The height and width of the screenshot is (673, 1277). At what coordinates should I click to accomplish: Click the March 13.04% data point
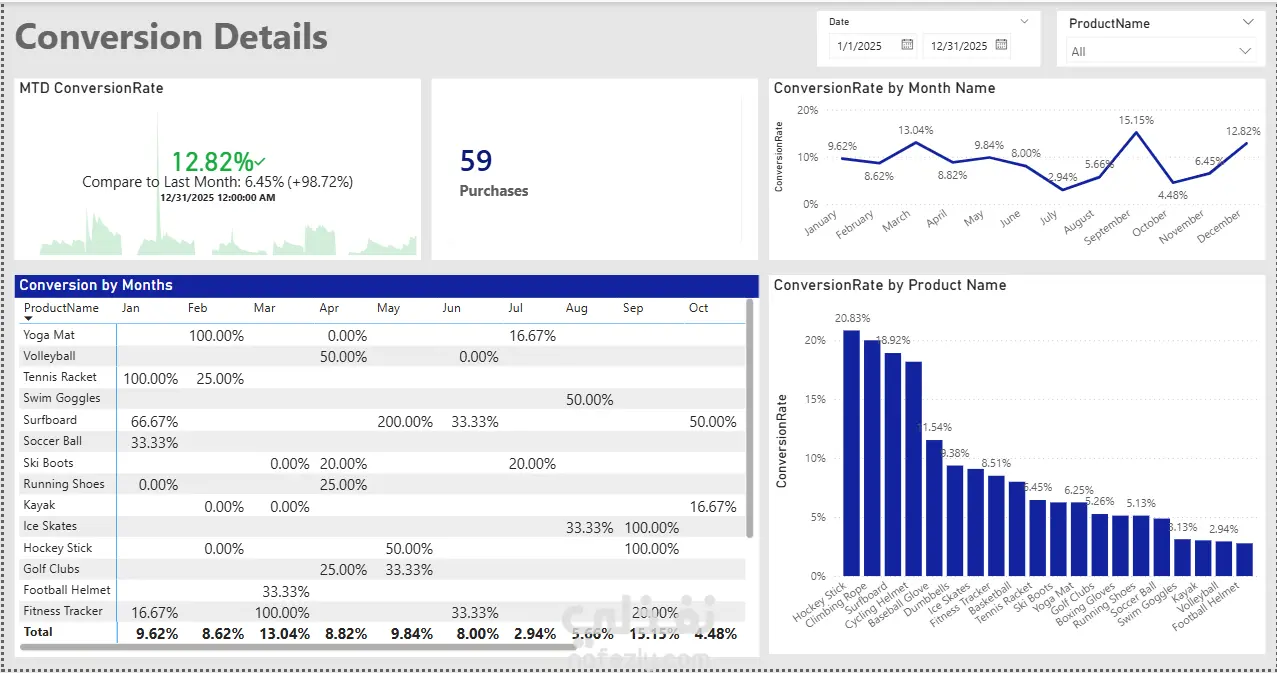tap(915, 143)
